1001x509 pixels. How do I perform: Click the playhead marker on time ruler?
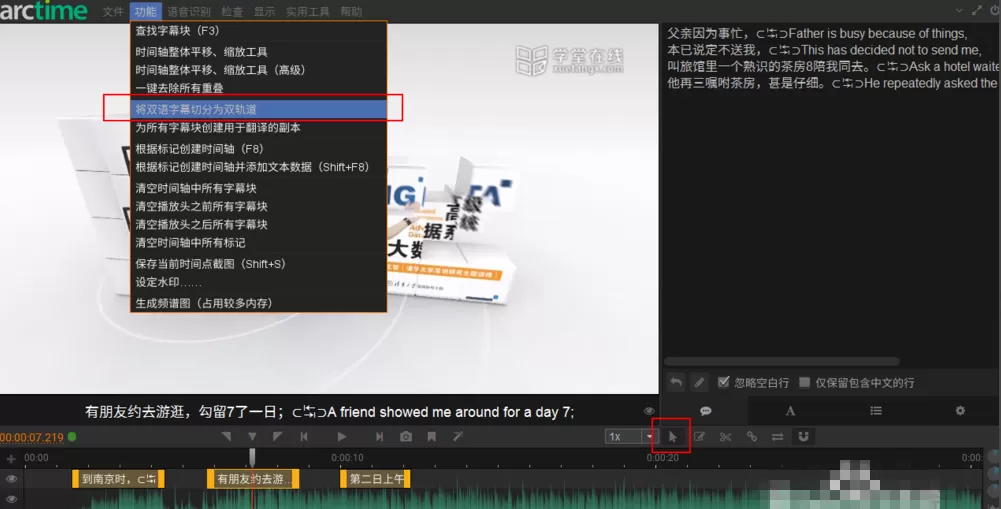[x=252, y=457]
